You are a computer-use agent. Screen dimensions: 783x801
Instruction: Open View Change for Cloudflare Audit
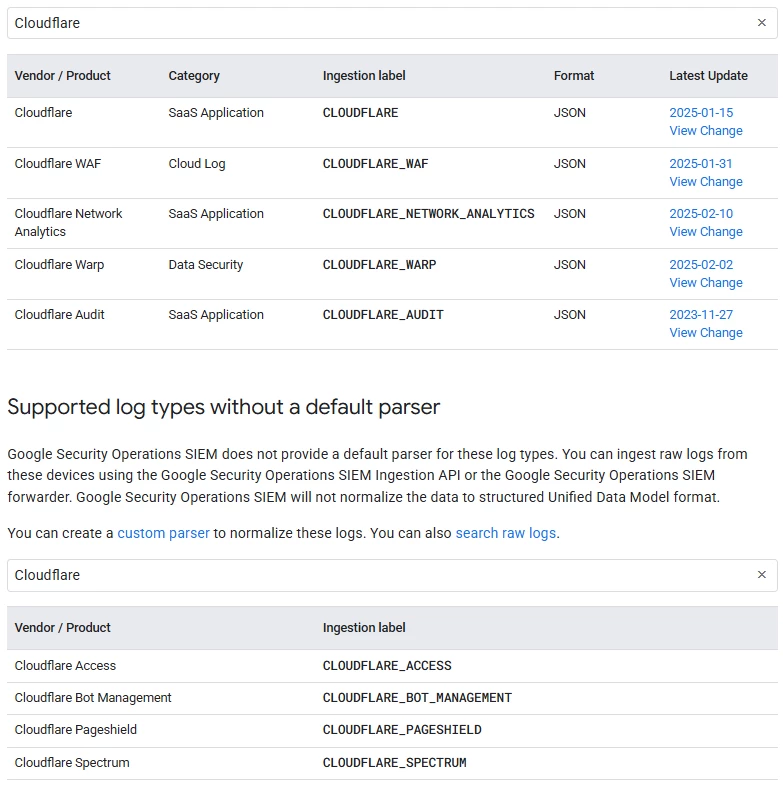coord(706,333)
